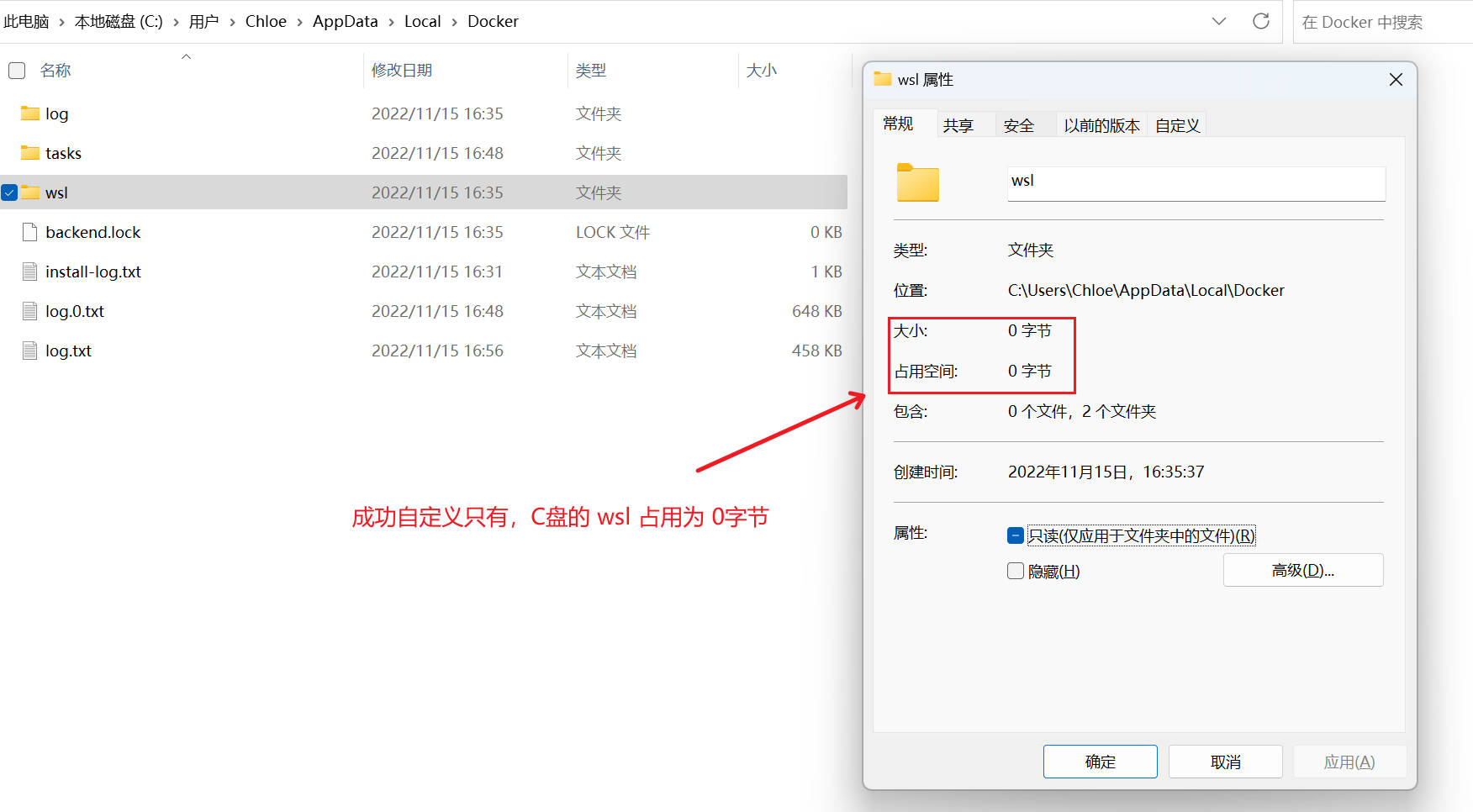The image size is (1473, 812).
Task: Enable the Hidden attribute checkbox
Action: (x=1015, y=572)
